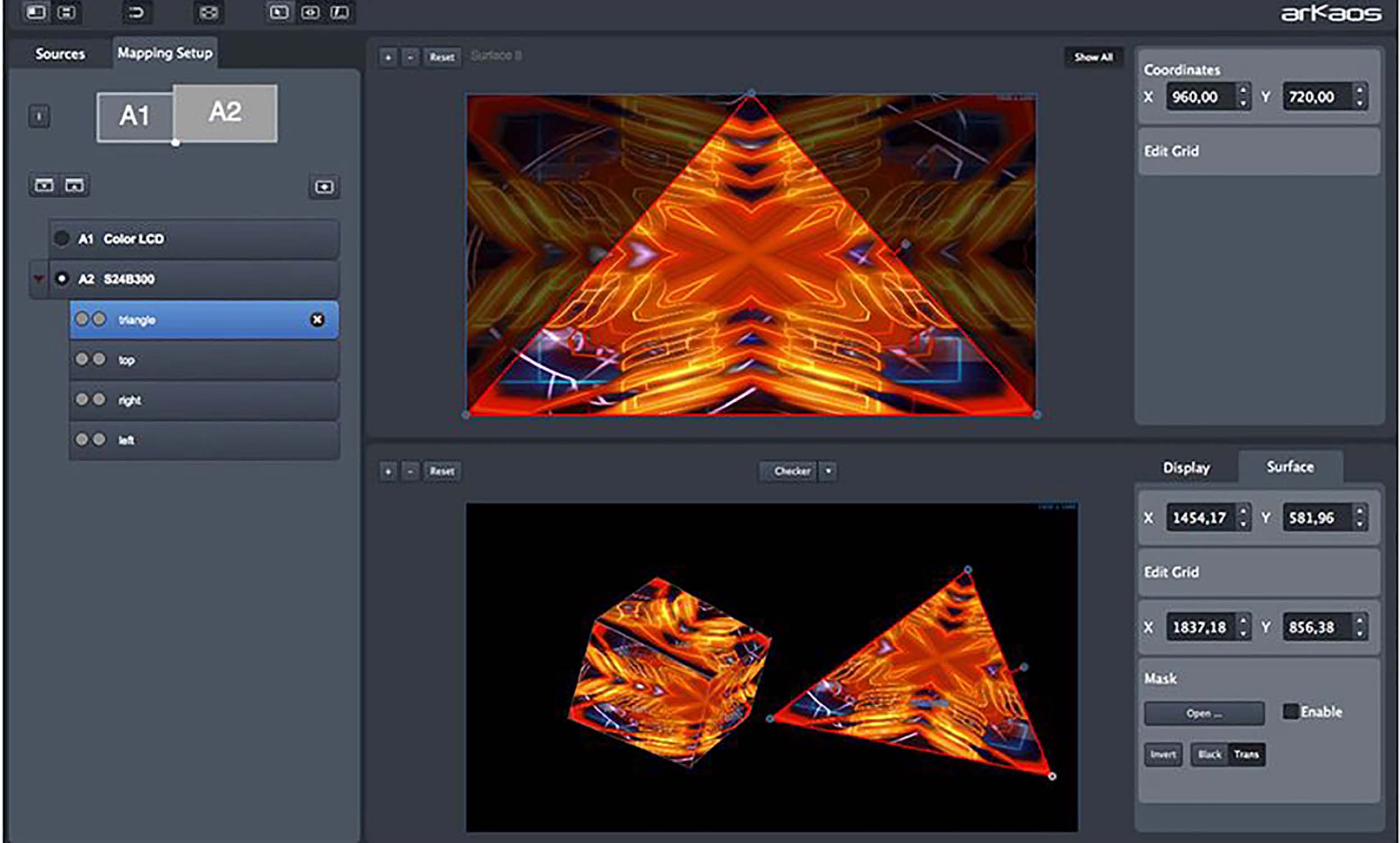
Task: Select the A2 S24B300 radio button
Action: pyautogui.click(x=62, y=279)
